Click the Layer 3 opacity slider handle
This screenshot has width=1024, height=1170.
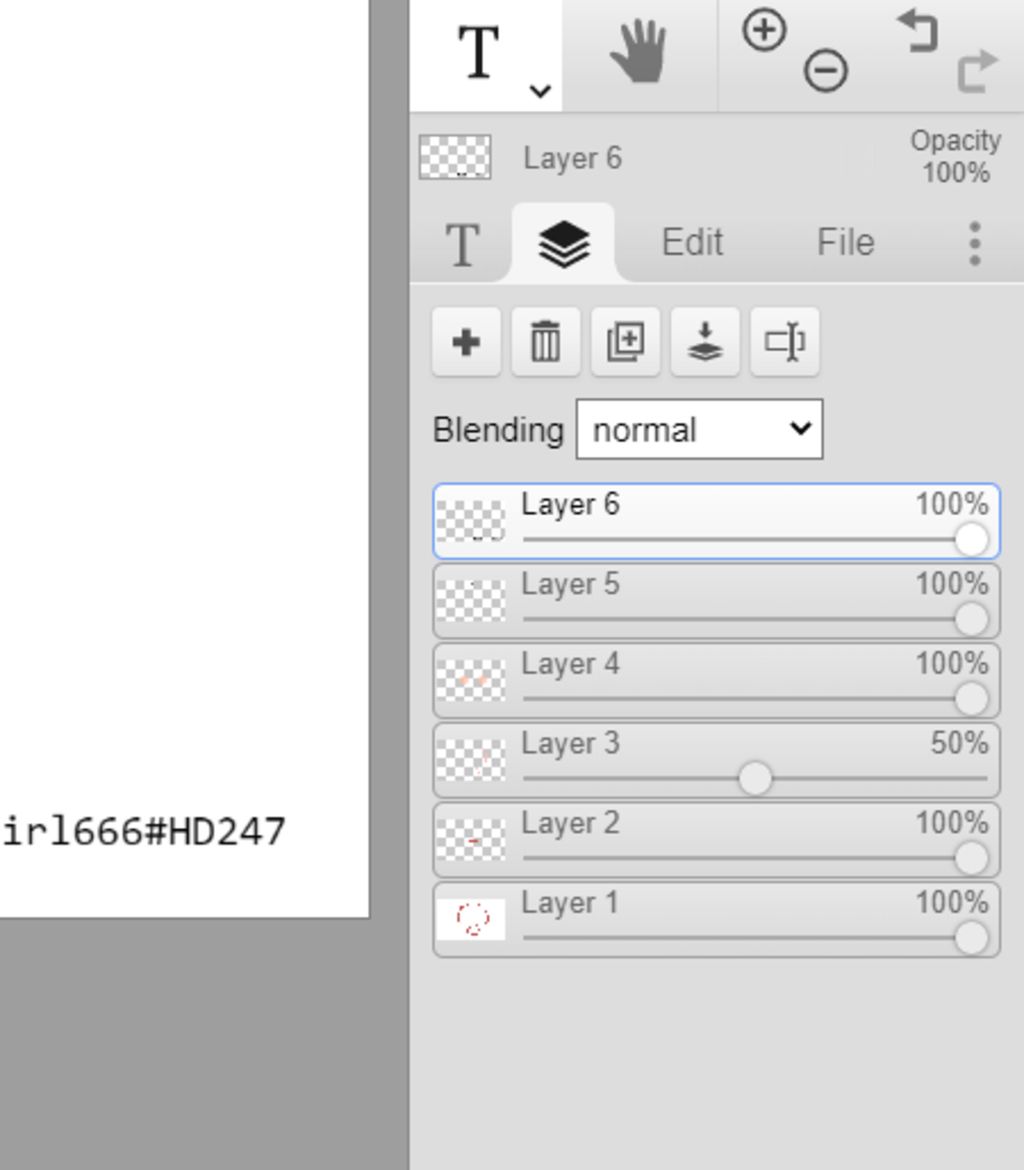(755, 778)
